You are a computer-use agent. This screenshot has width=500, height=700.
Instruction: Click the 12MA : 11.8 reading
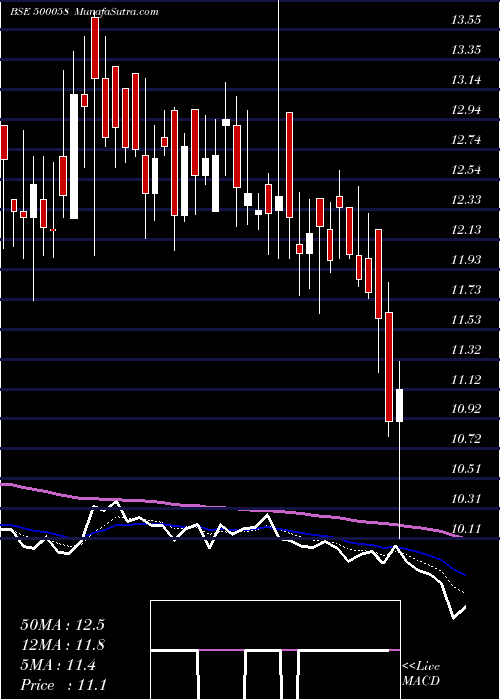coord(62,645)
